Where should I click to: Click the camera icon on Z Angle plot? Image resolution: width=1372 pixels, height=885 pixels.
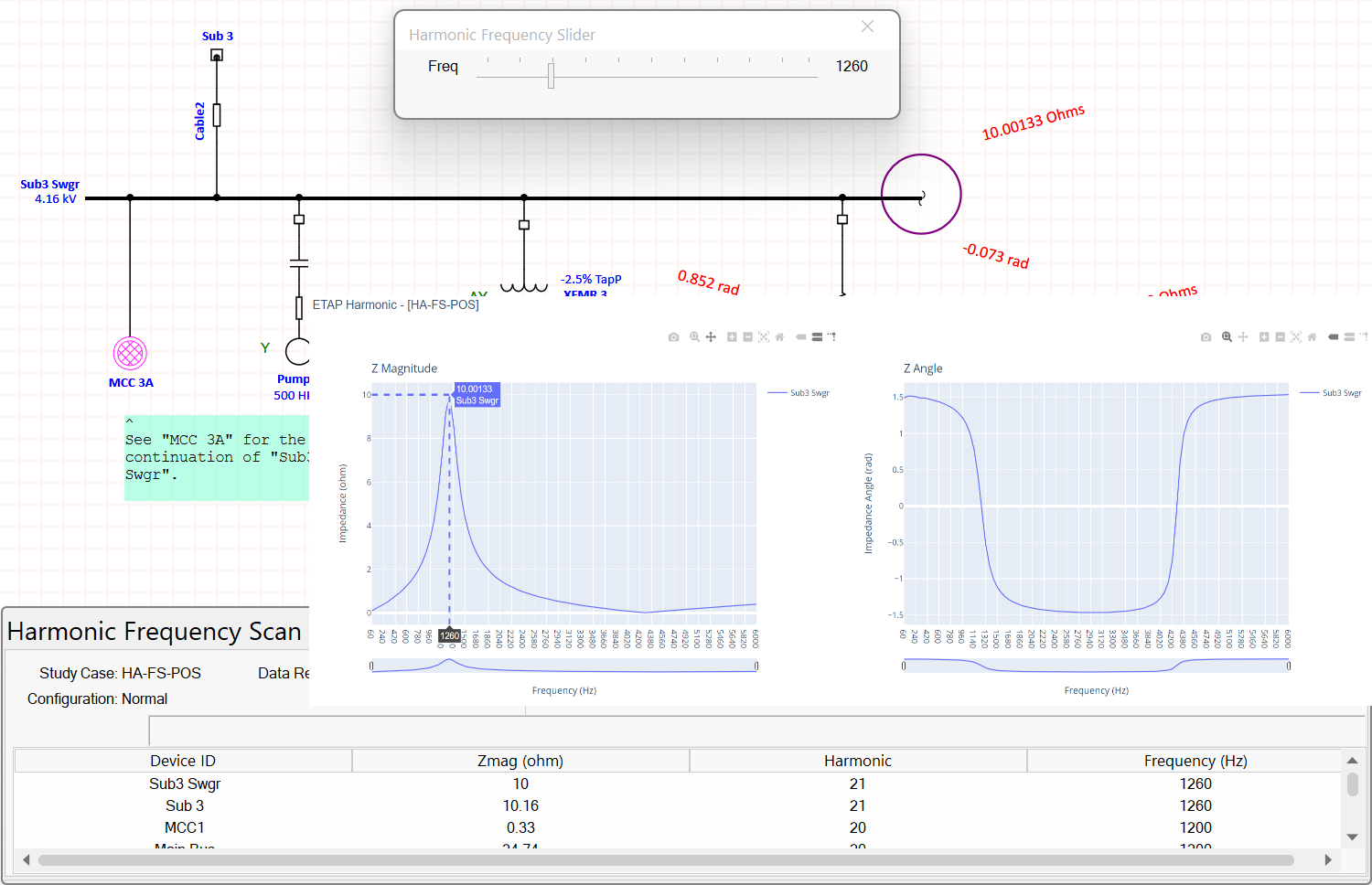[1206, 337]
